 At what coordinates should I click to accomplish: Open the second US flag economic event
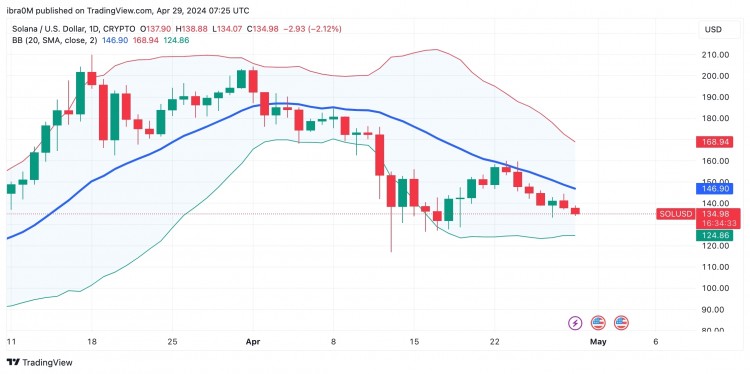tap(621, 323)
